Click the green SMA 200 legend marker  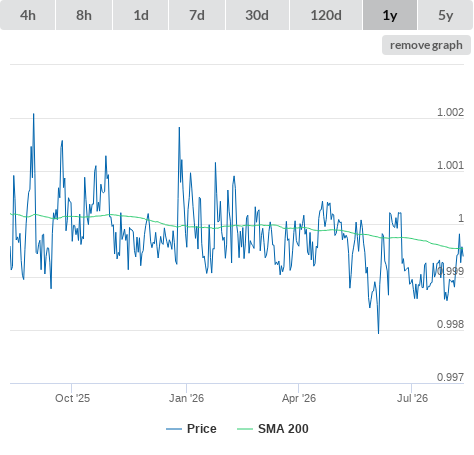point(245,429)
